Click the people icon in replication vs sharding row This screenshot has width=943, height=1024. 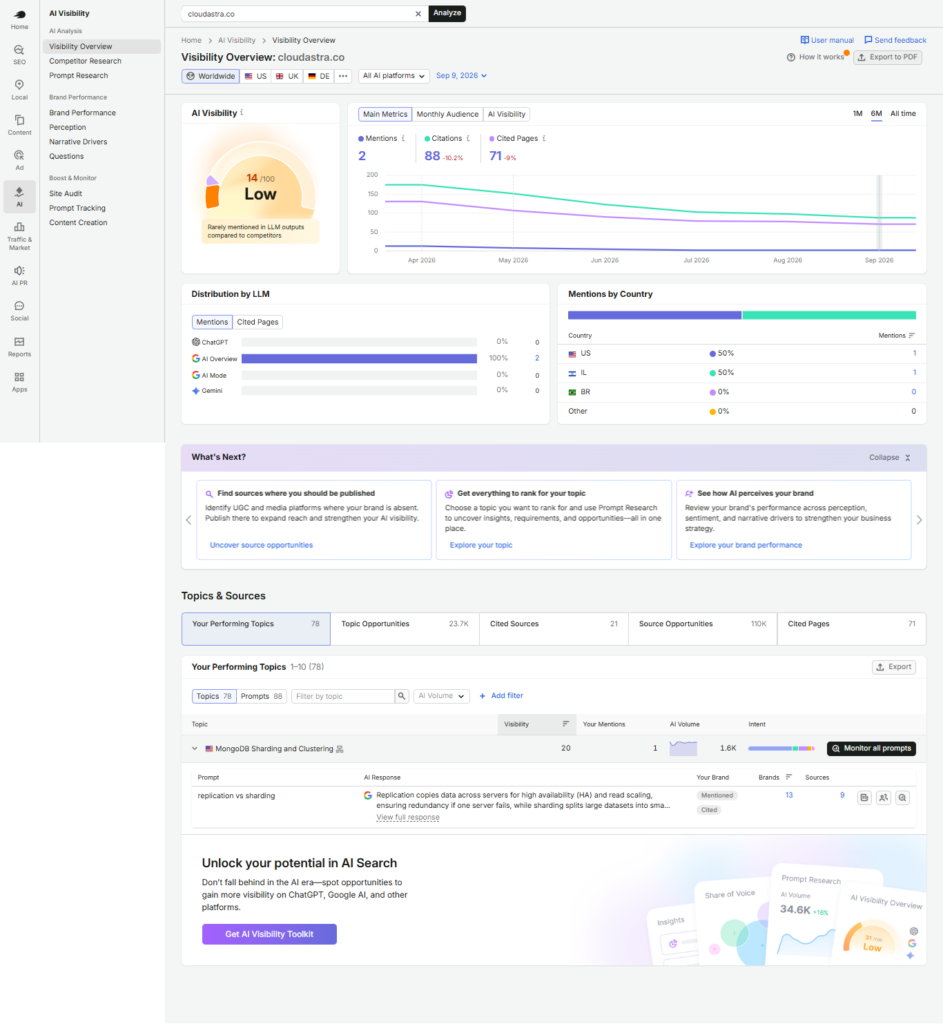[x=884, y=797]
